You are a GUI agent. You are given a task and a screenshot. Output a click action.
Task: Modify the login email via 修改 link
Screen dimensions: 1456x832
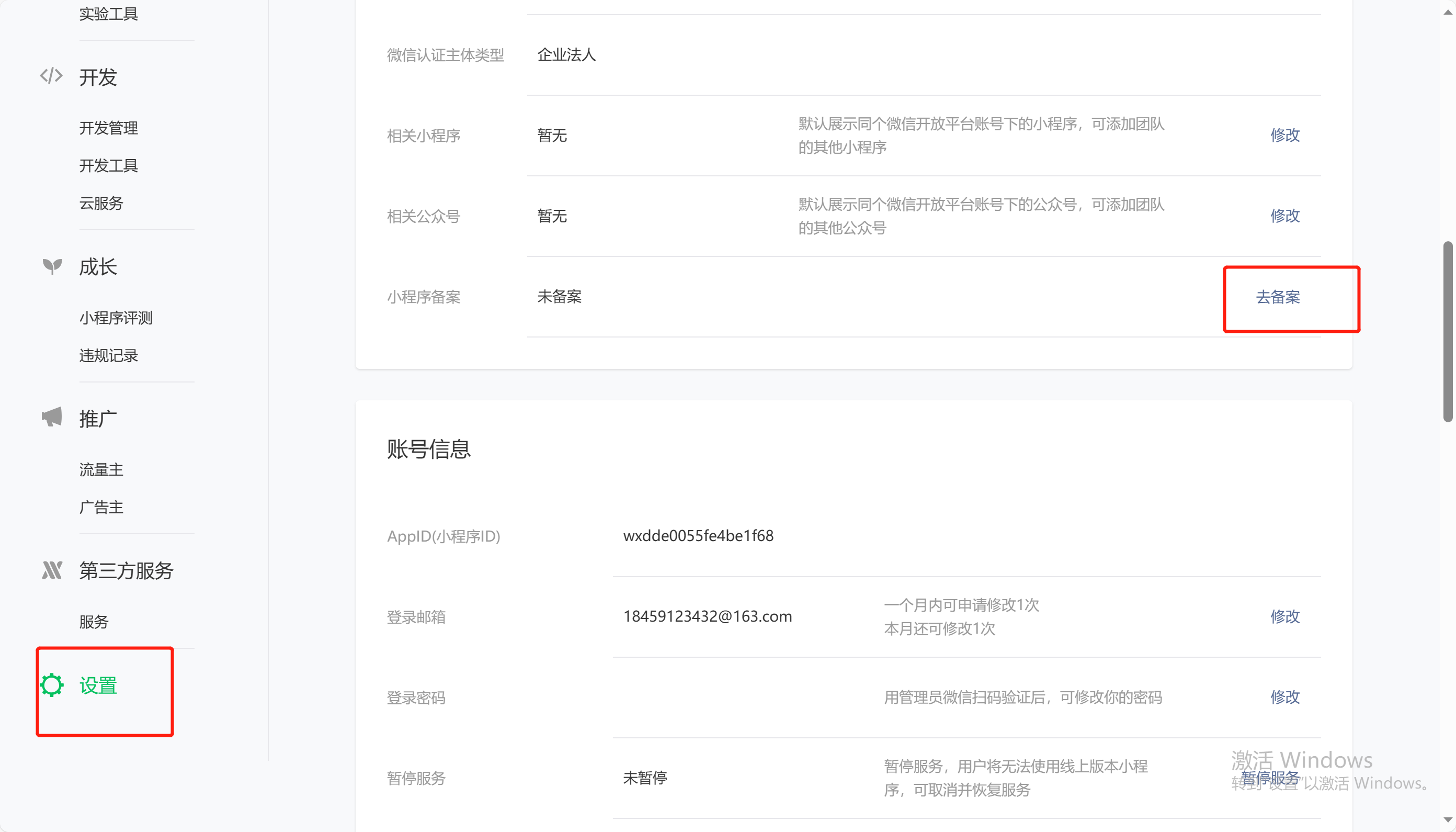(x=1284, y=616)
